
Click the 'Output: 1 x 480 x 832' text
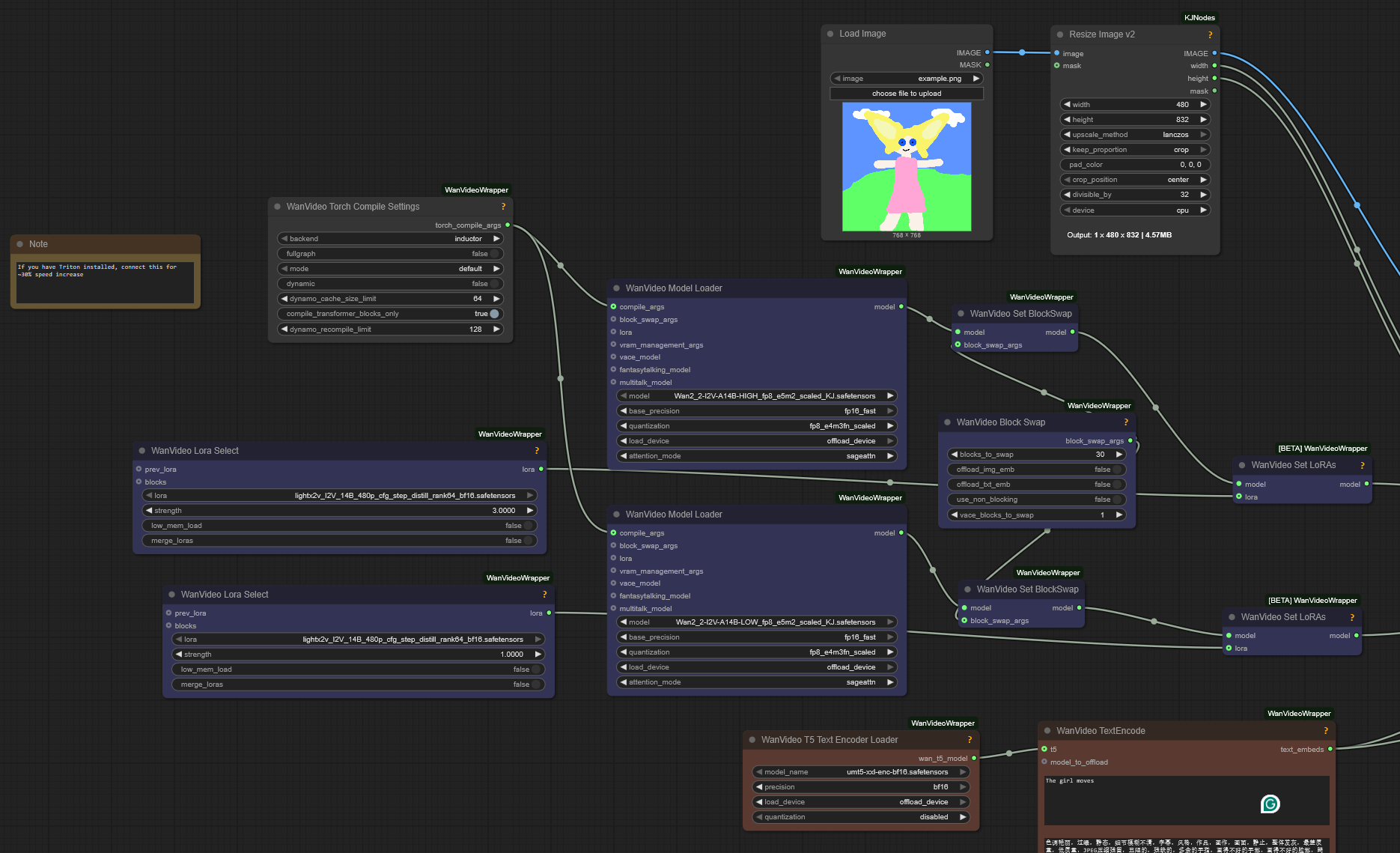point(1119,235)
